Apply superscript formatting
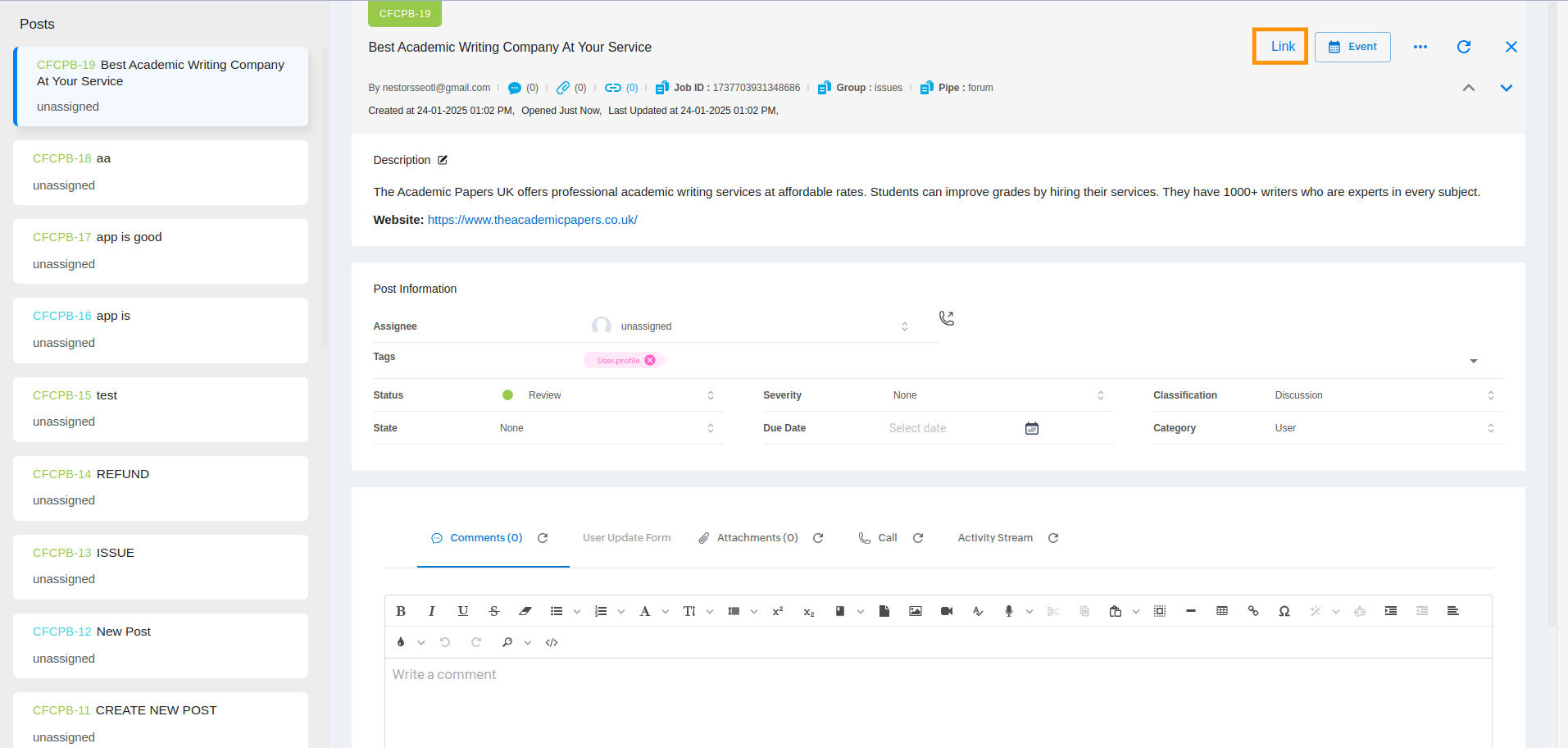 point(778,611)
